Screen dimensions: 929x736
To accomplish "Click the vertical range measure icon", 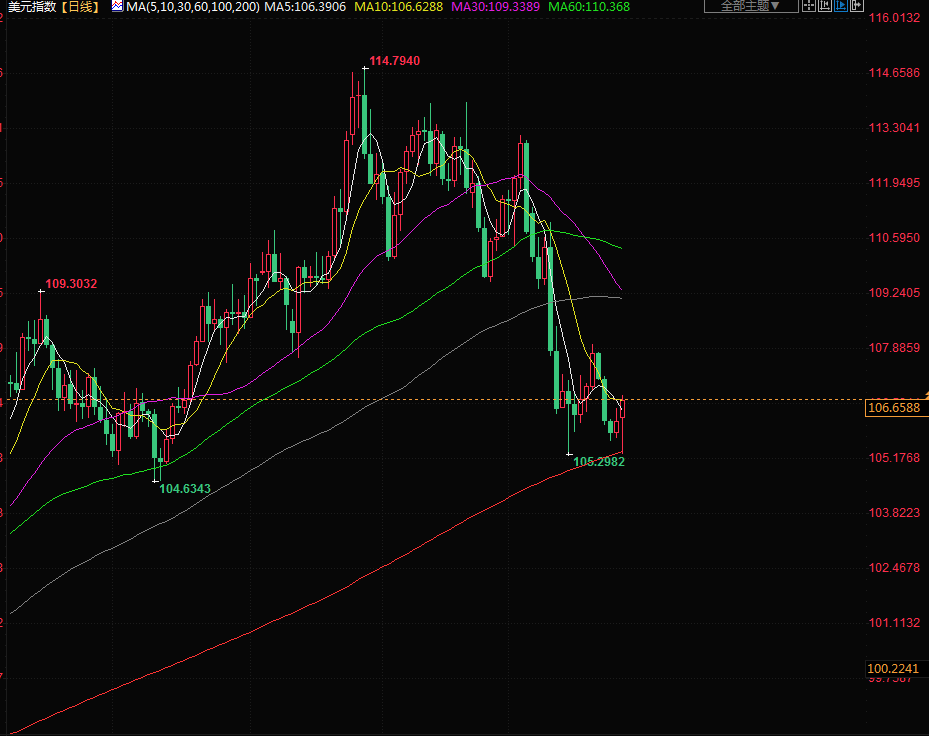I will tap(824, 6).
